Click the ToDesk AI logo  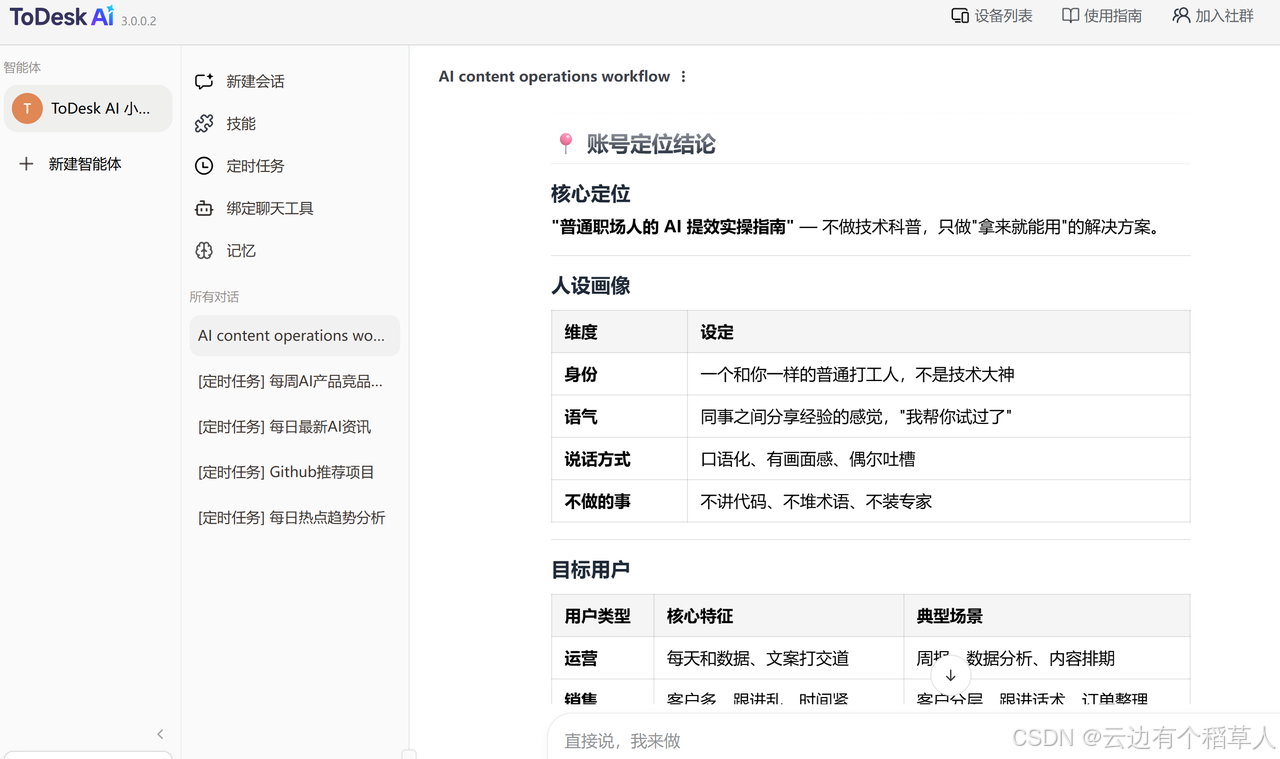point(62,16)
